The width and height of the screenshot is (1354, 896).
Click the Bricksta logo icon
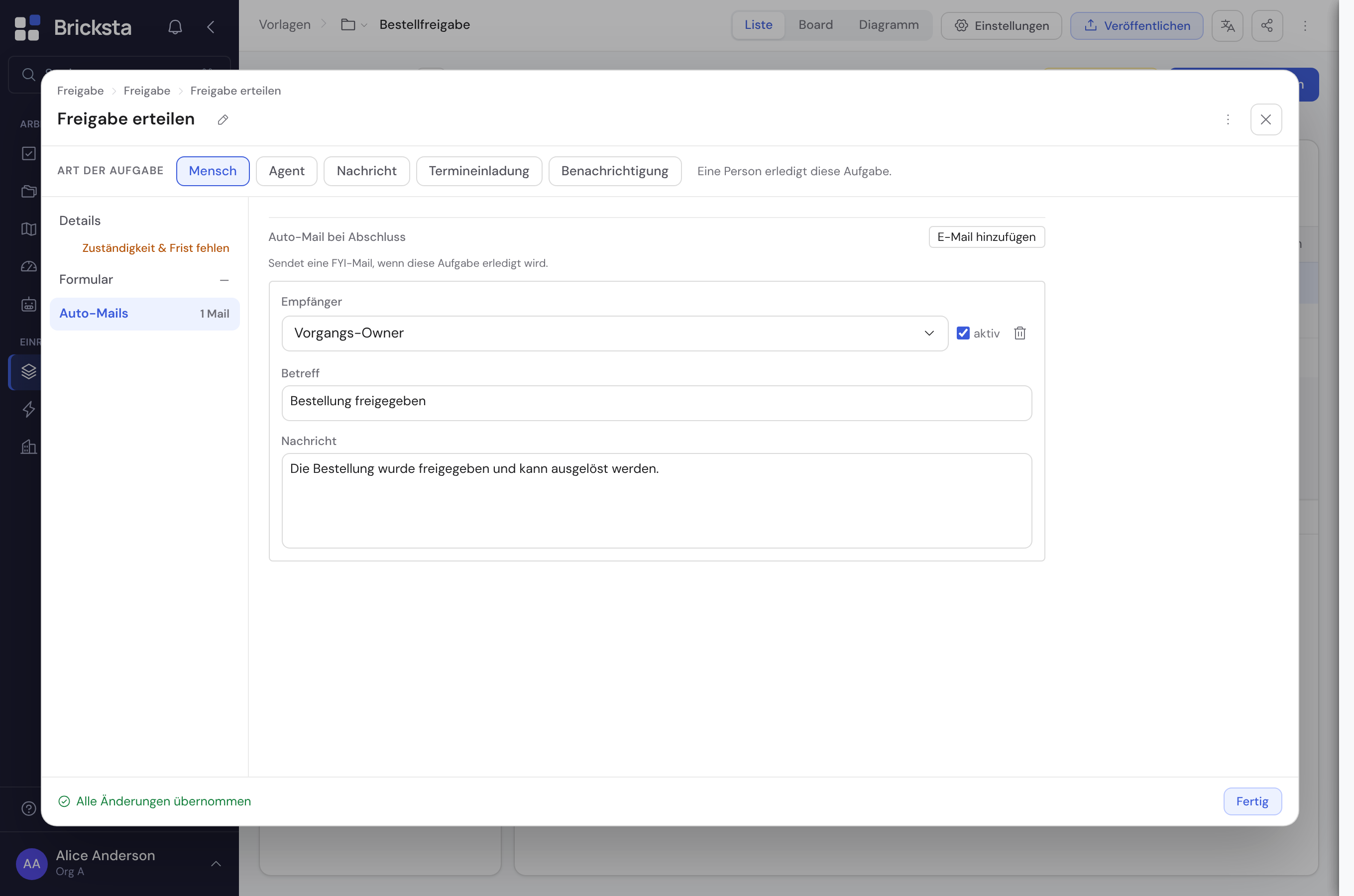point(27,27)
